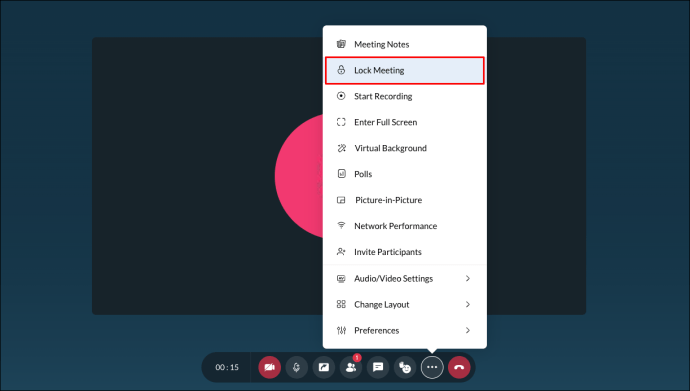Click the Preferences sliders icon
The height and width of the screenshot is (391, 690).
coord(341,330)
